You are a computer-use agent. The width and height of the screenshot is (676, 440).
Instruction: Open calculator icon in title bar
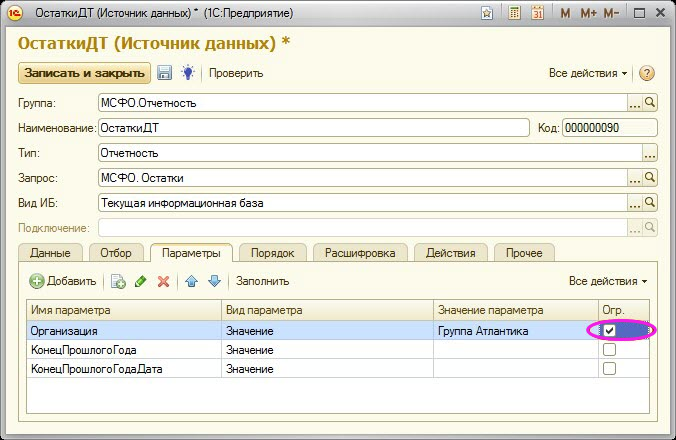514,14
